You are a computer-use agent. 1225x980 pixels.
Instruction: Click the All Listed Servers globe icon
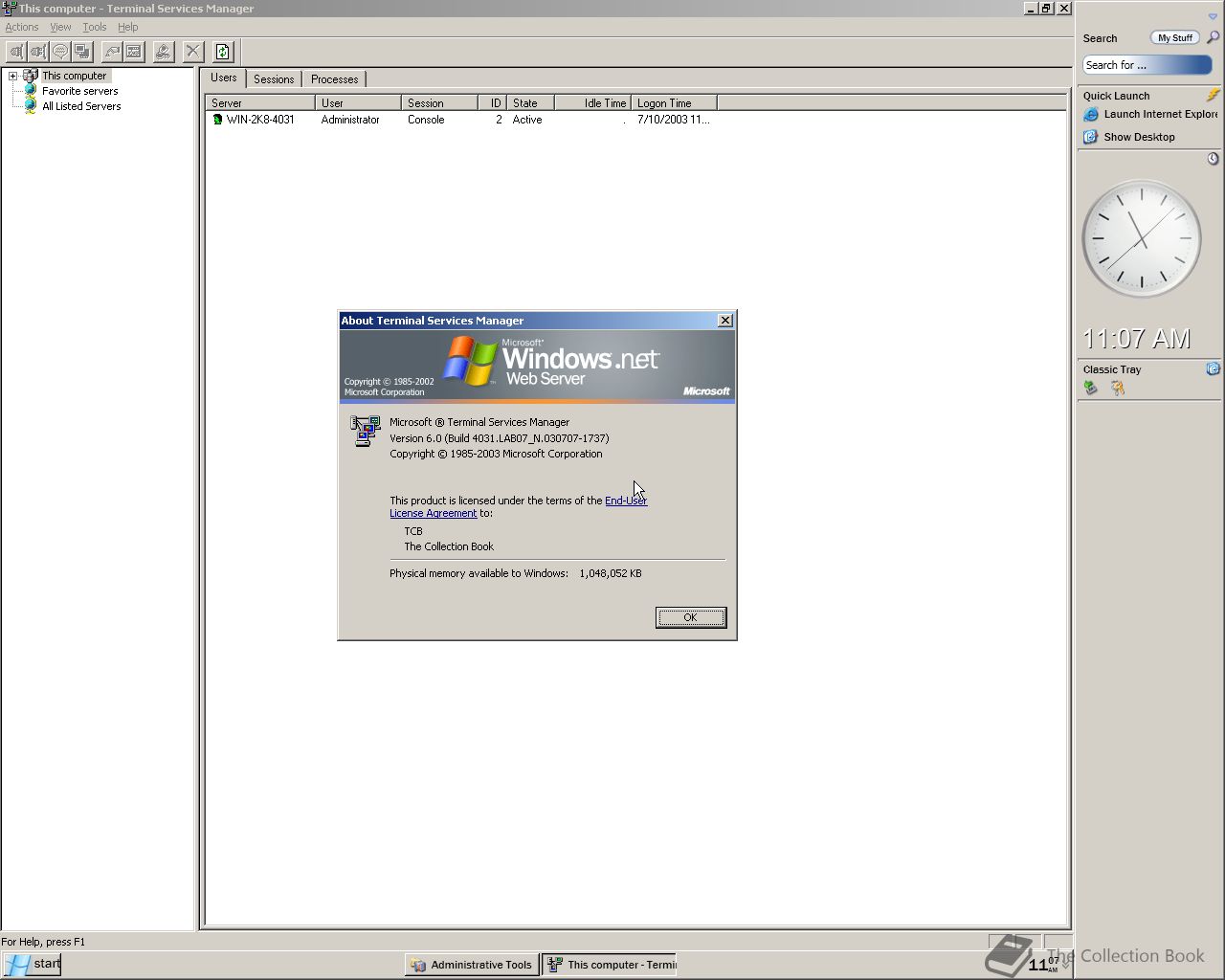30,106
